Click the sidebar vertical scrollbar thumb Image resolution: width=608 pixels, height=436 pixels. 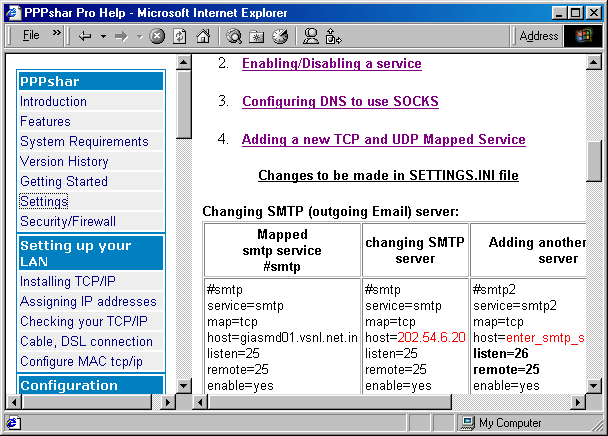pyautogui.click(x=183, y=104)
